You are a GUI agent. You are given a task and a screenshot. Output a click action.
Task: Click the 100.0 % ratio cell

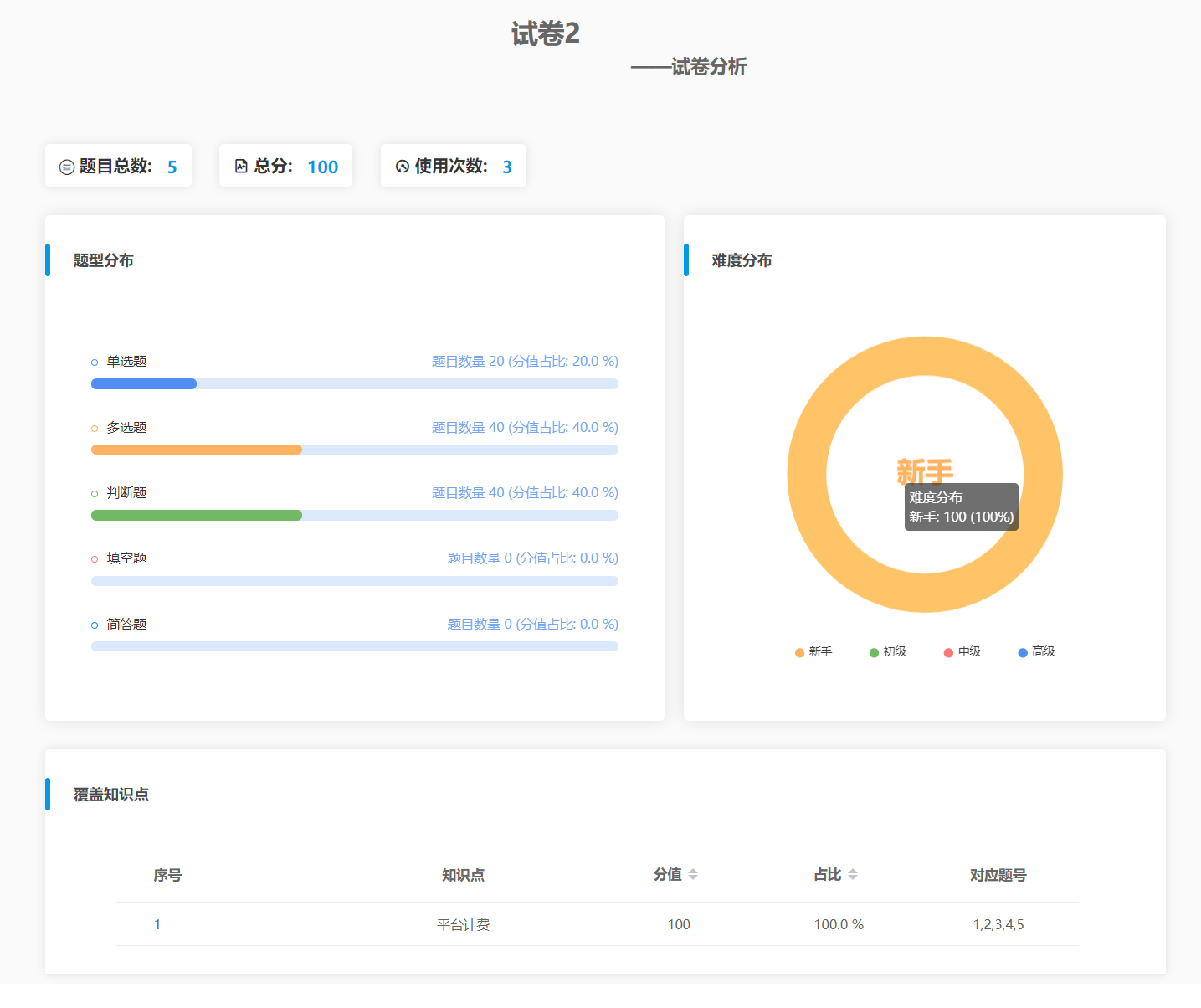coord(839,924)
